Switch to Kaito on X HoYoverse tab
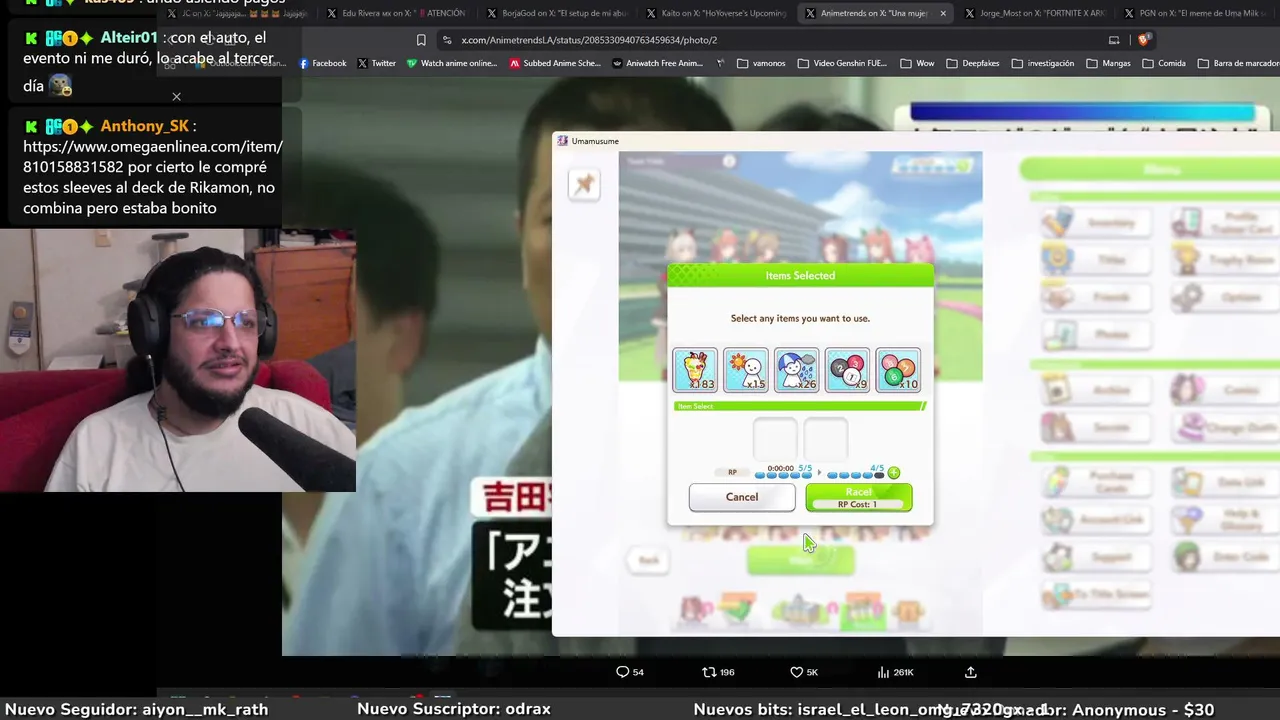 point(715,13)
